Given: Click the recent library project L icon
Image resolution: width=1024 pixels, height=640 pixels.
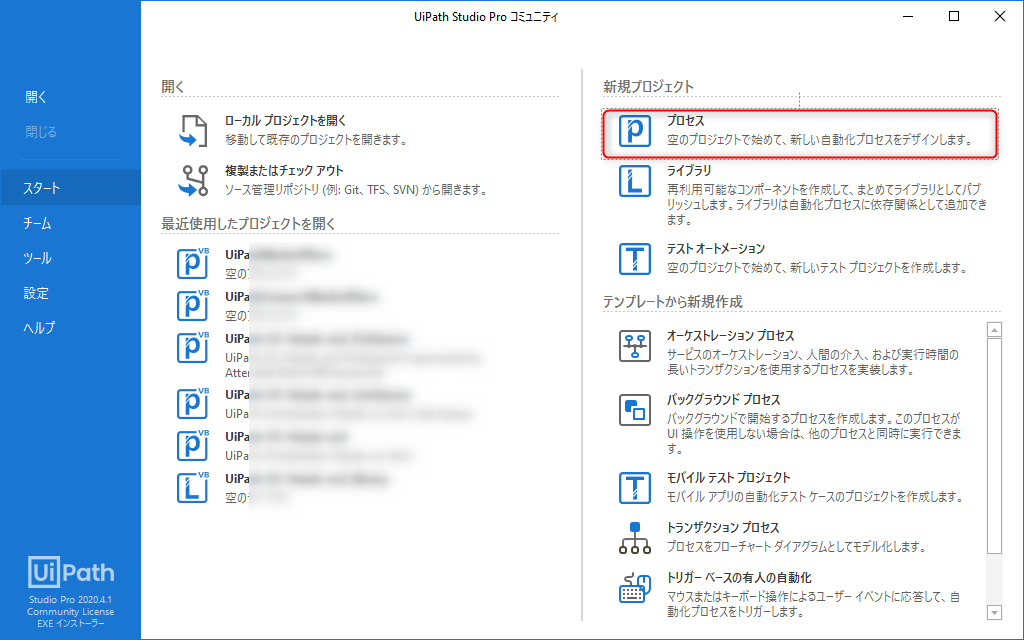Looking at the screenshot, I should 193,487.
